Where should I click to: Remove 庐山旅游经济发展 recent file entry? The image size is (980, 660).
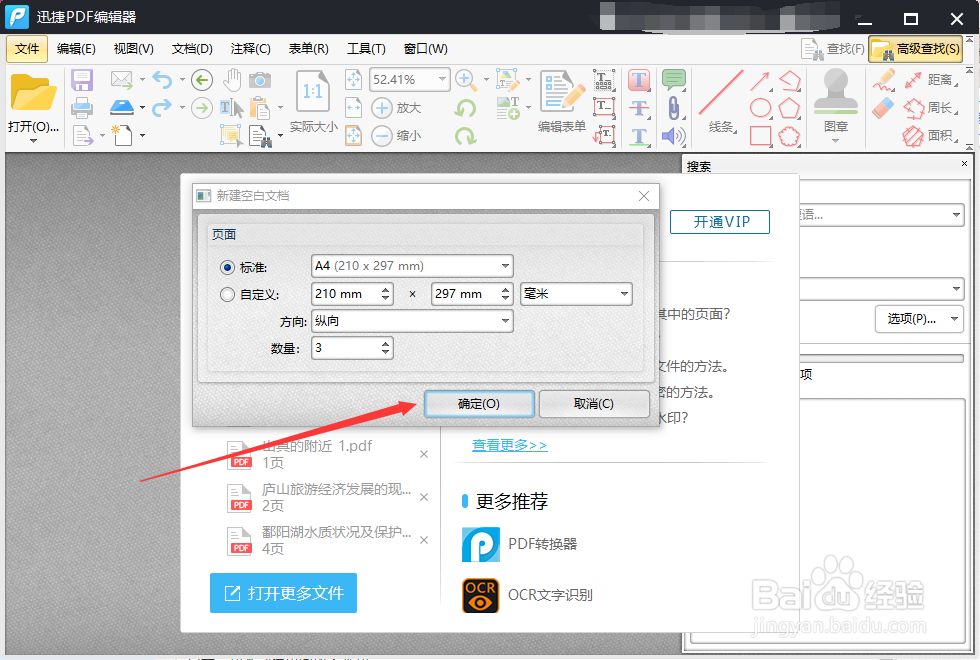[424, 497]
